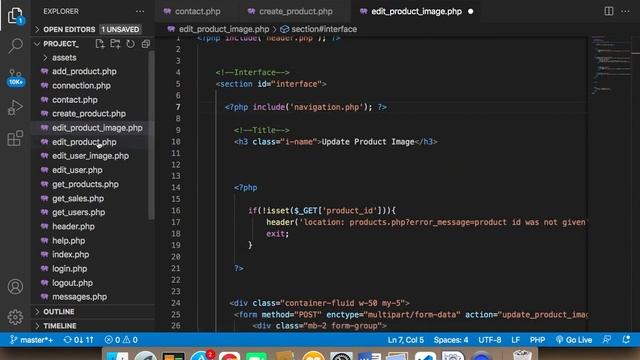This screenshot has width=640, height=360.
Task: Switch to the contact.php tab
Action: pyautogui.click(x=197, y=11)
